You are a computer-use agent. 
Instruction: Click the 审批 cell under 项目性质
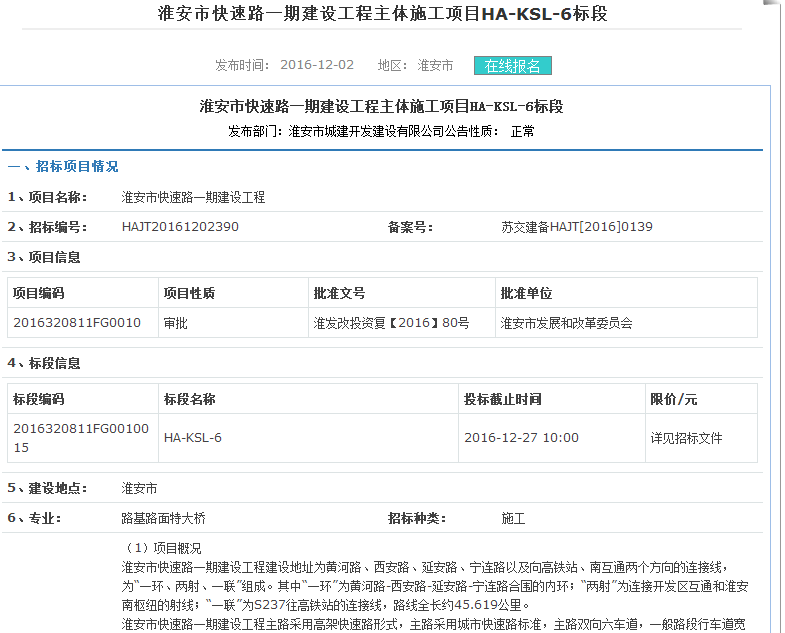tap(176, 323)
